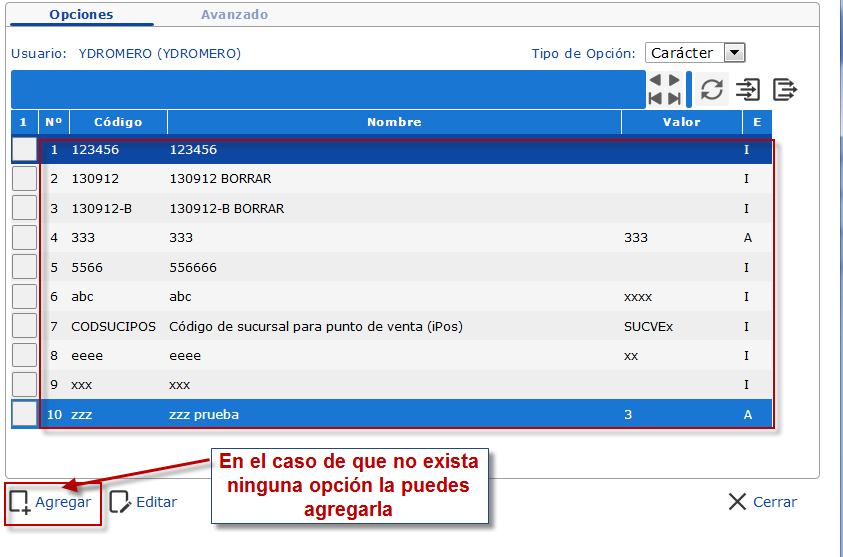Select the value cell '333' in row 4
The width and height of the screenshot is (843, 557).
tap(635, 238)
